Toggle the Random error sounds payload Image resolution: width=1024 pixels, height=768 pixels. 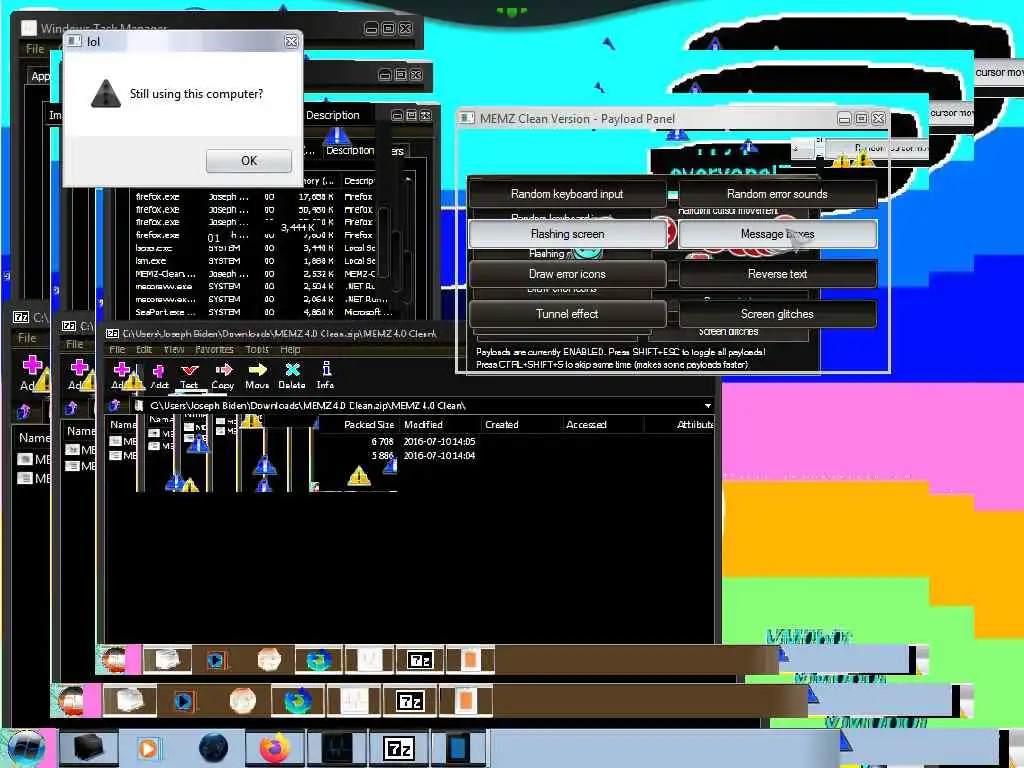click(x=777, y=194)
